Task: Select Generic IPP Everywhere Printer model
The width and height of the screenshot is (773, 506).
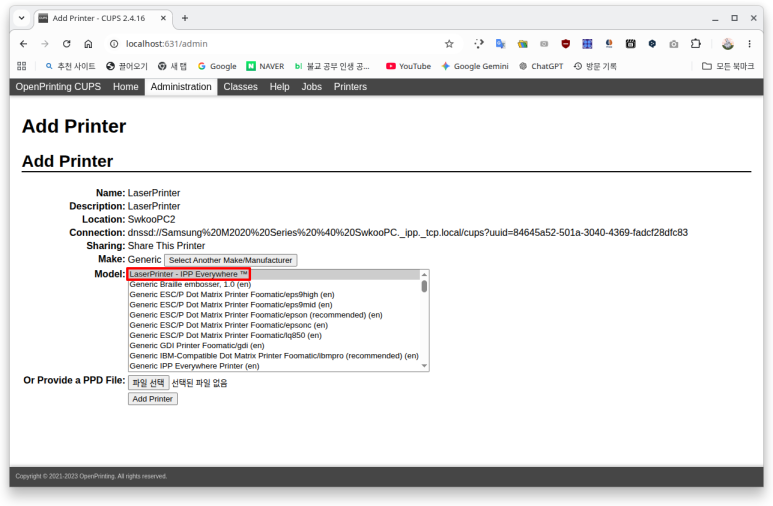Action: 274,366
